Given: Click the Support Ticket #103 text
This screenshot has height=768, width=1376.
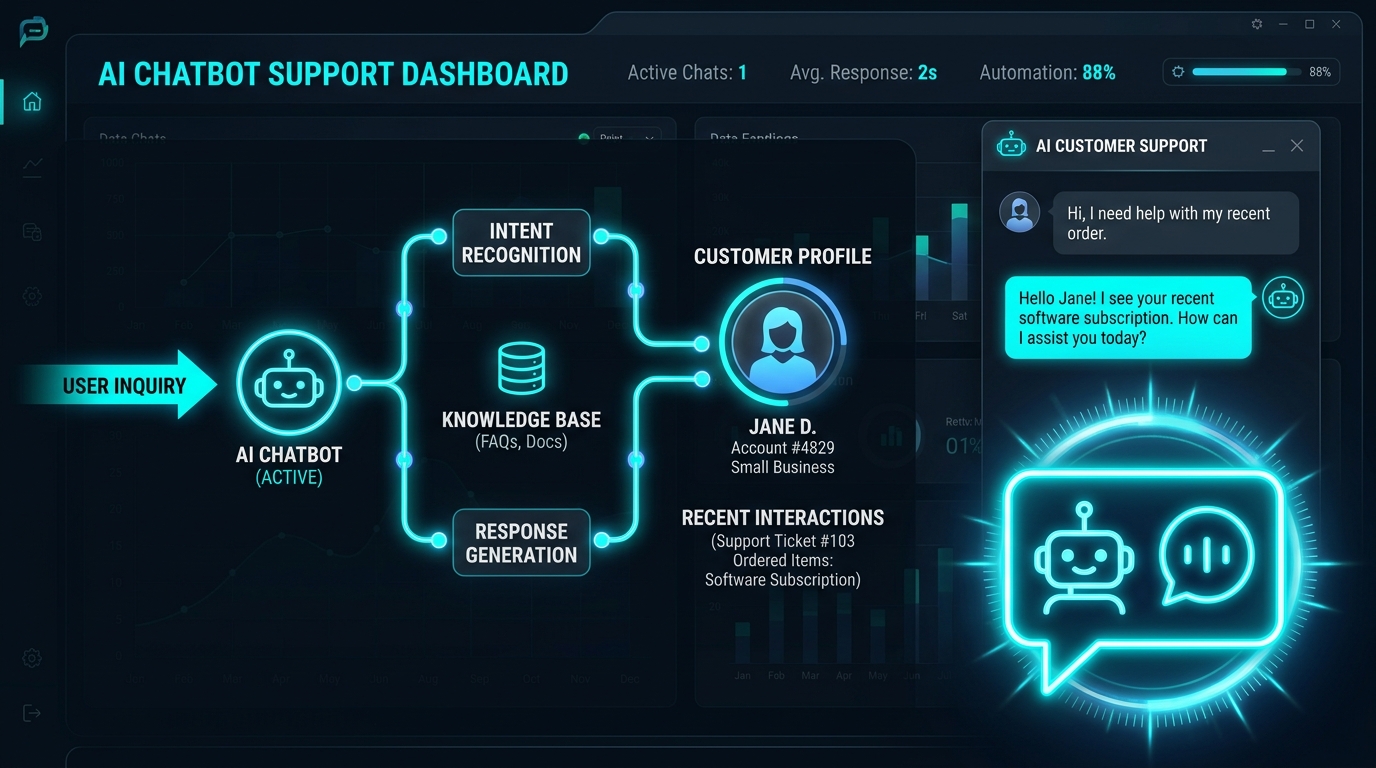Looking at the screenshot, I should [783, 541].
